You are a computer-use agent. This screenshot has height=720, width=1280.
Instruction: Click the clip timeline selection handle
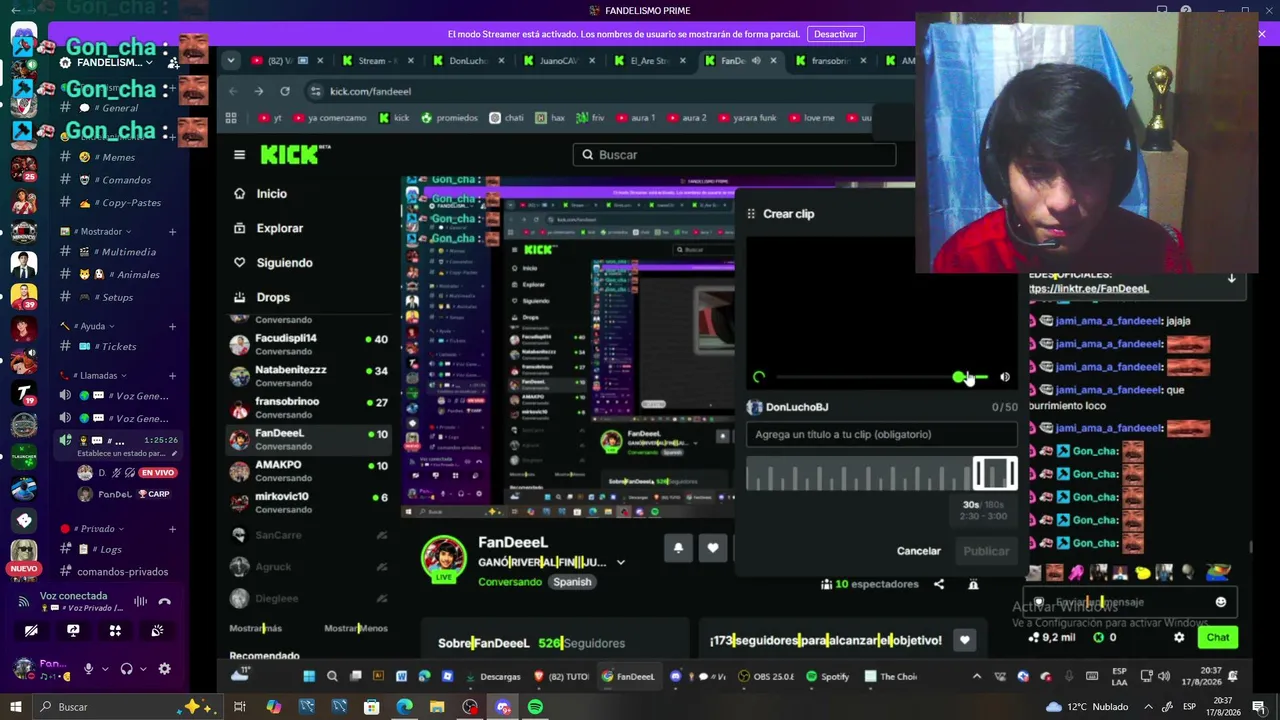pyautogui.click(x=995, y=473)
